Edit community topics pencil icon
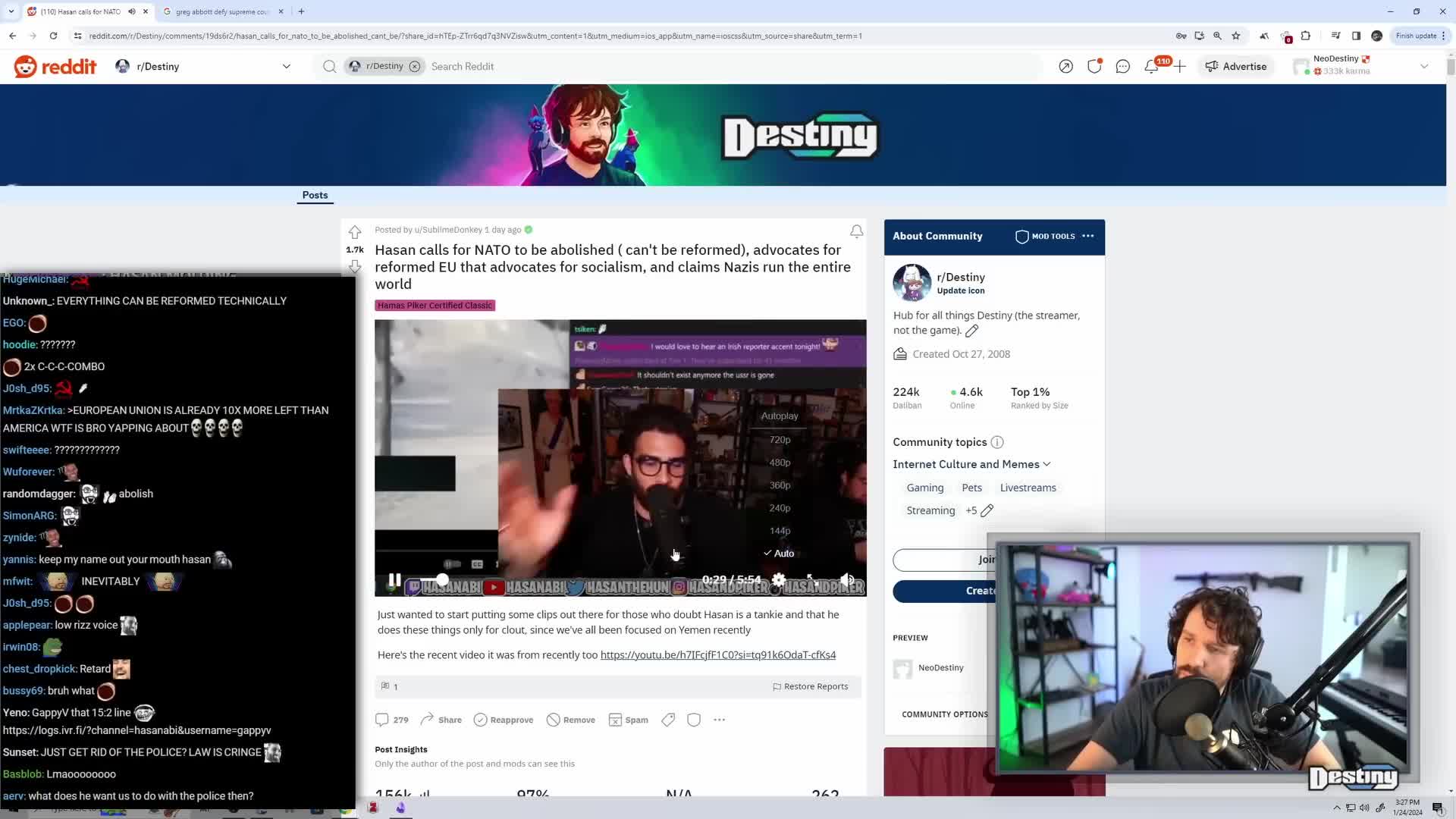1456x819 pixels. tap(987, 511)
